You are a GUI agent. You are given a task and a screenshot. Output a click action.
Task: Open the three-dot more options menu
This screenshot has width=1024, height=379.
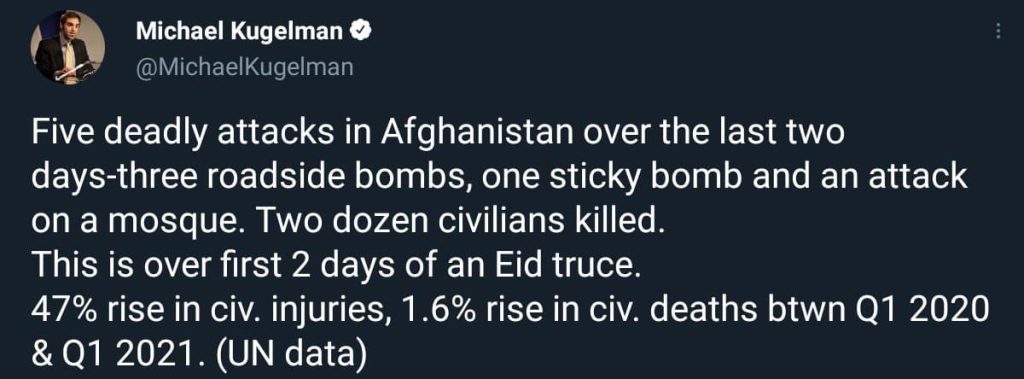pyautogui.click(x=999, y=31)
